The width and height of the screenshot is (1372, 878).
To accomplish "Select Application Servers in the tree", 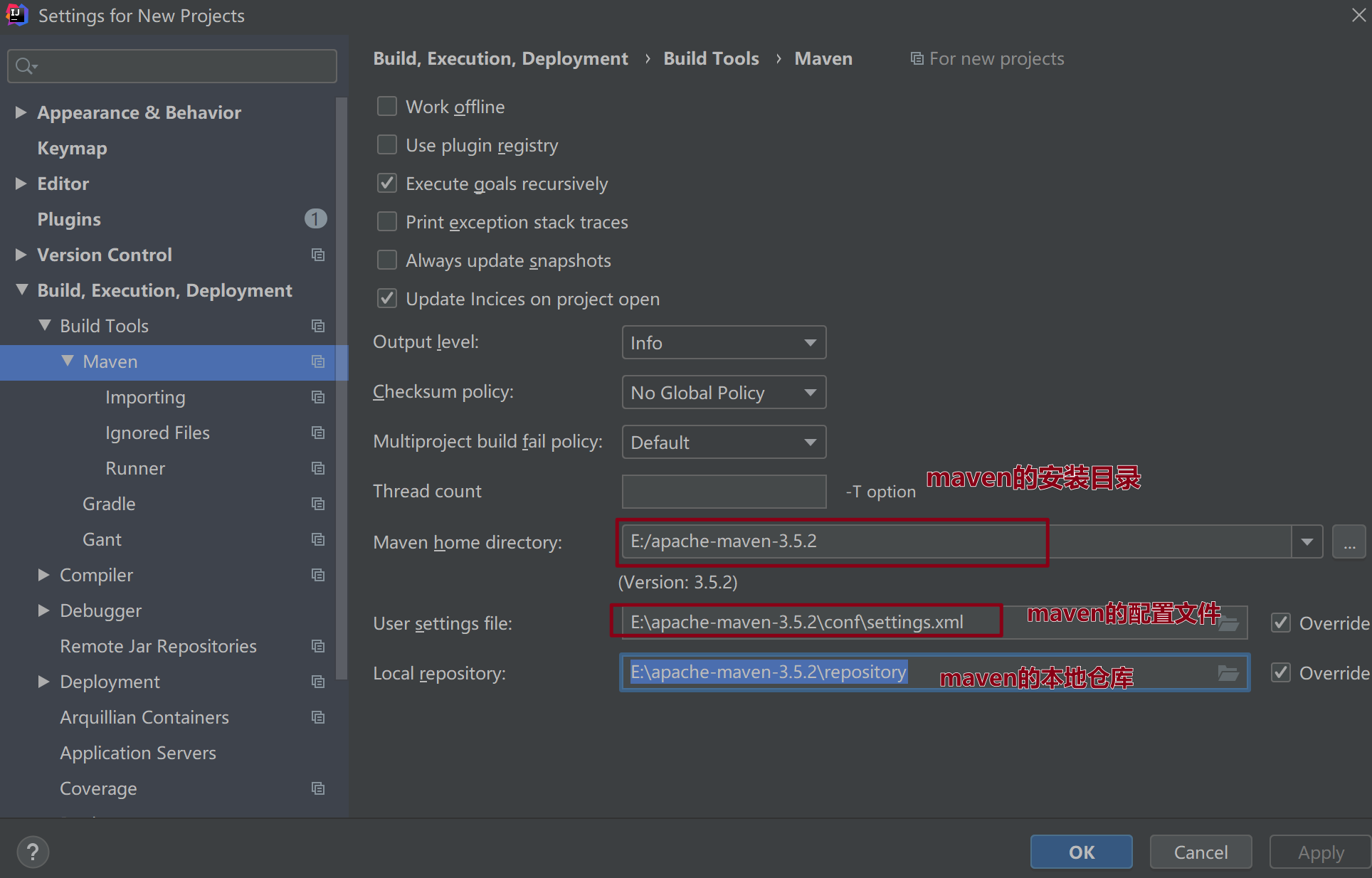I will click(138, 753).
